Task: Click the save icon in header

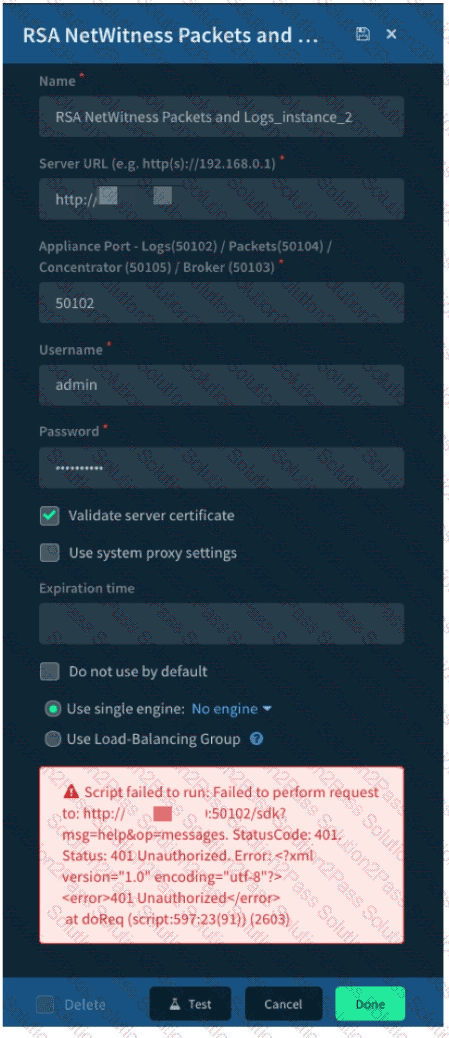Action: tap(362, 34)
